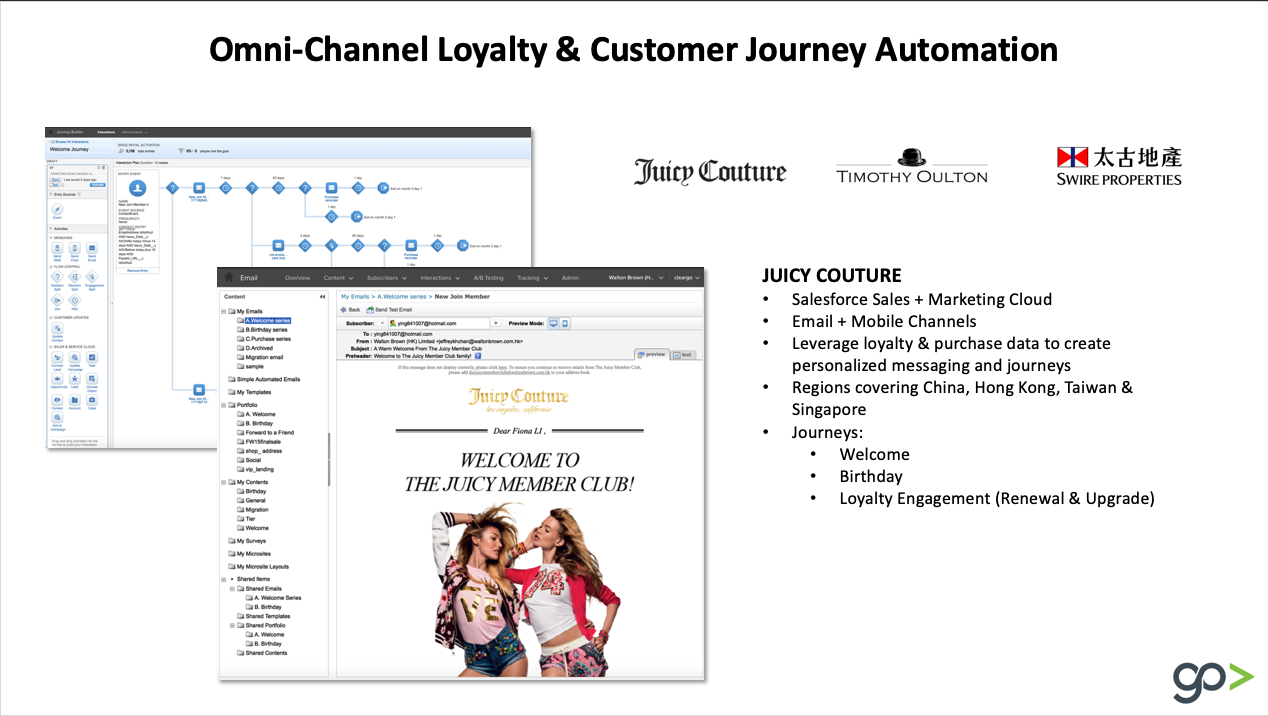This screenshot has width=1268, height=716.
Task: Click Send SMS activity icon in Journey Builder
Action: [x=59, y=249]
